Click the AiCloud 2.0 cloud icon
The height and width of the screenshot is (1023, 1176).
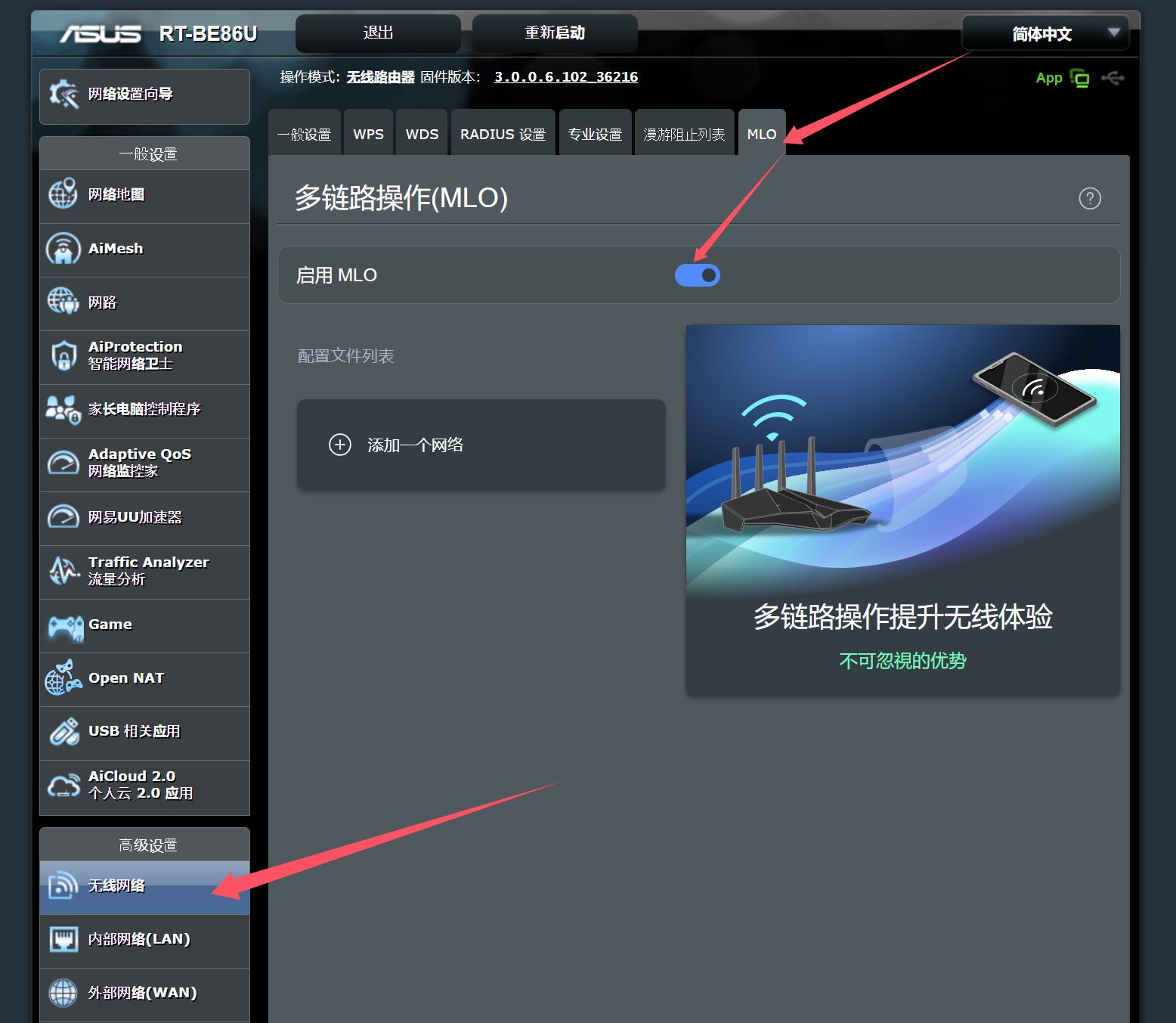63,786
